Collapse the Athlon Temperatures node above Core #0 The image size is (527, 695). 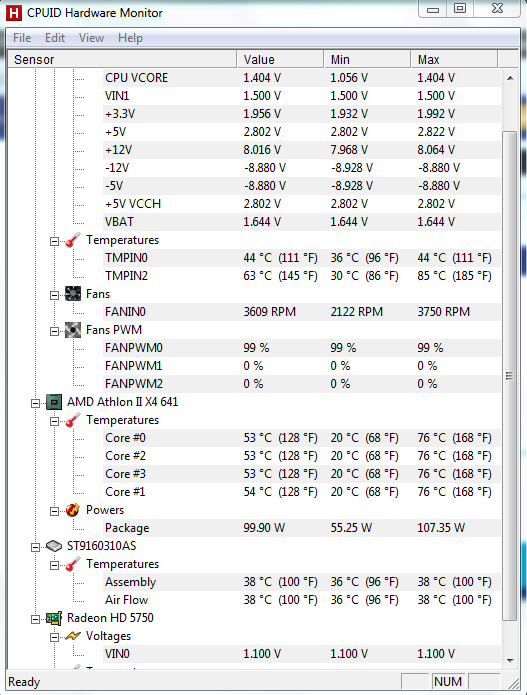54,422
